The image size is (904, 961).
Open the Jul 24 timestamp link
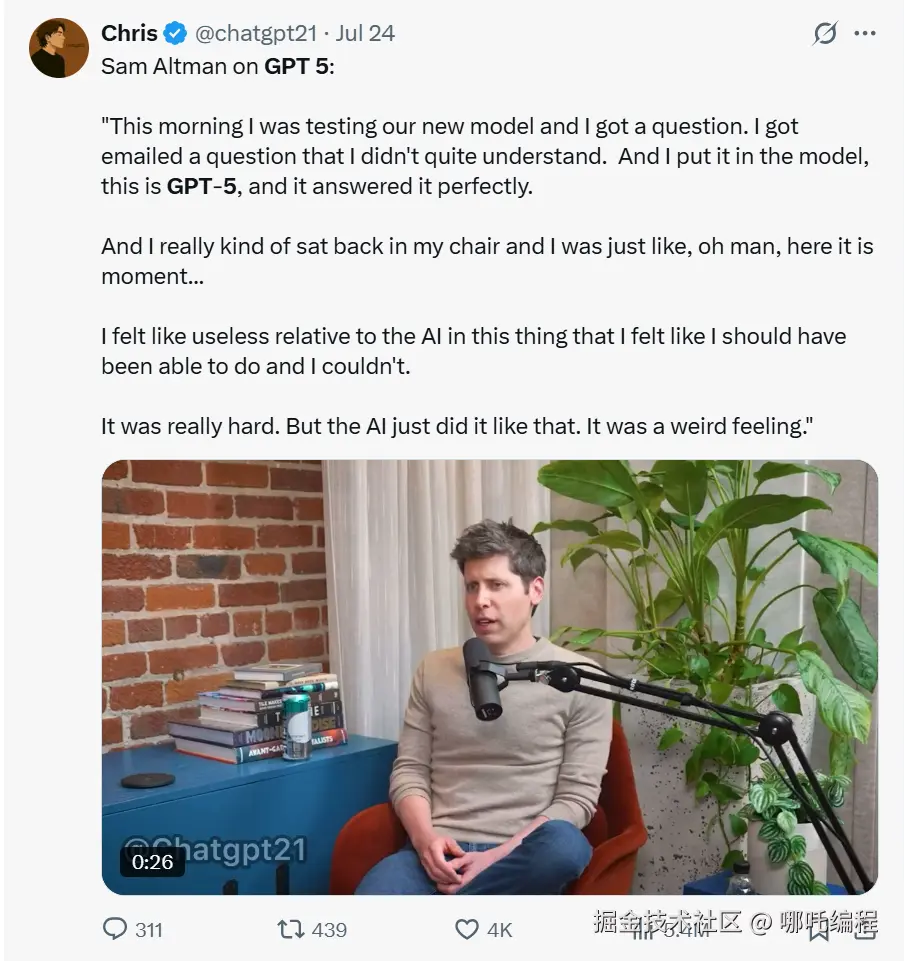point(365,33)
